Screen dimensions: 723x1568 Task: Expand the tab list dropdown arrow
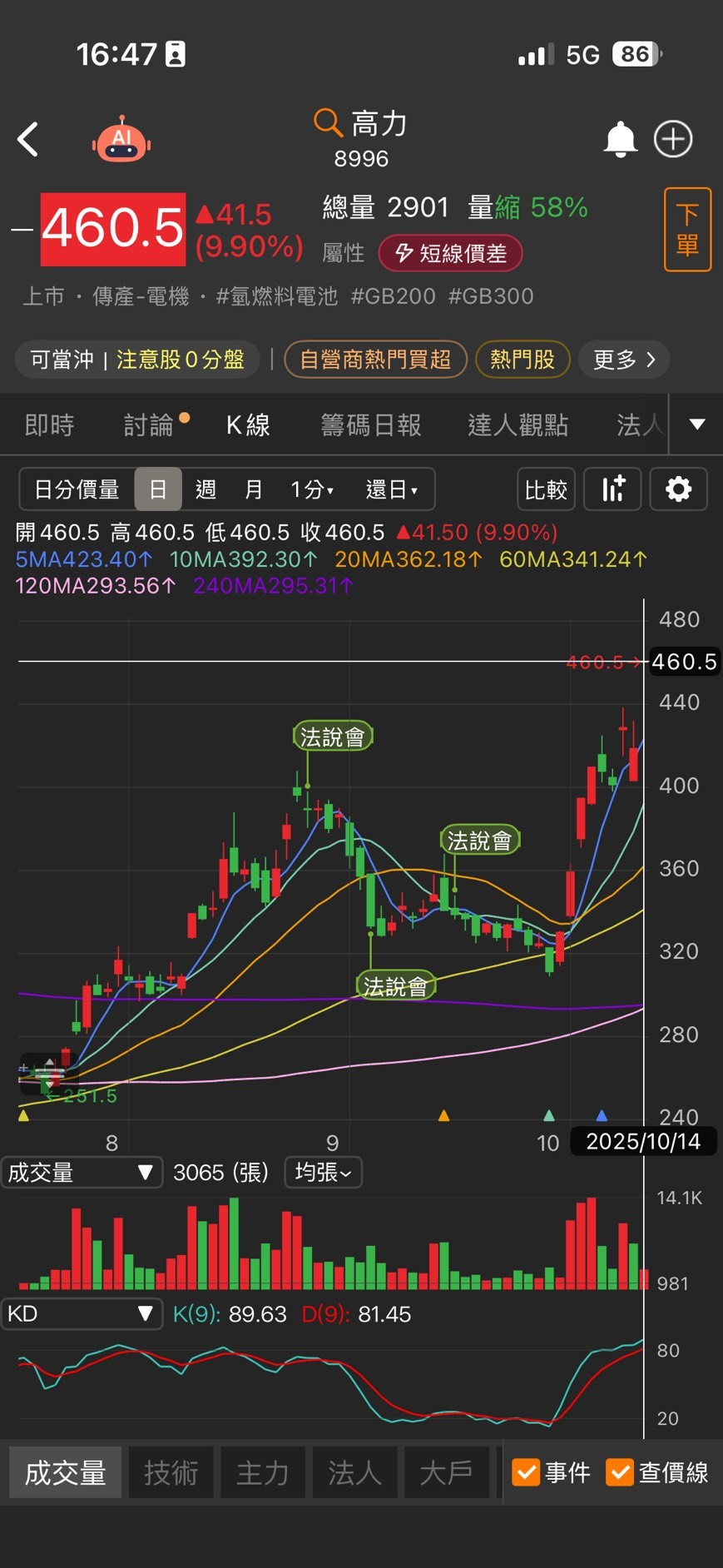point(697,424)
